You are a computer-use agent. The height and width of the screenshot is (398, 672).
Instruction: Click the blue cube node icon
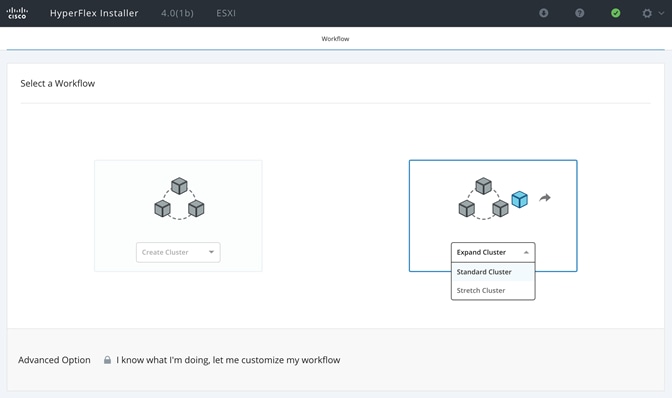click(519, 200)
